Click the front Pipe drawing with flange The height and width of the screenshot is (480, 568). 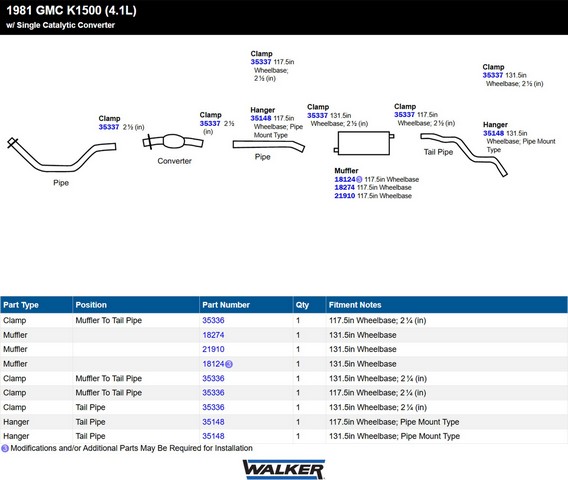coord(62,155)
